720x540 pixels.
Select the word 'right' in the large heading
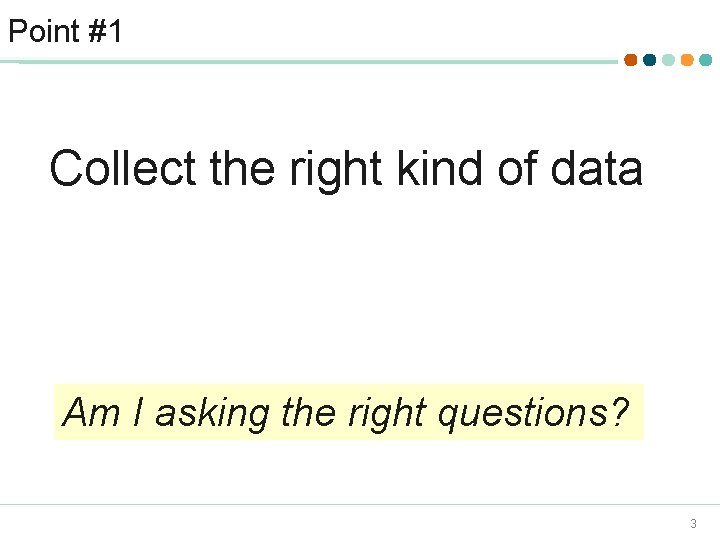(336, 171)
